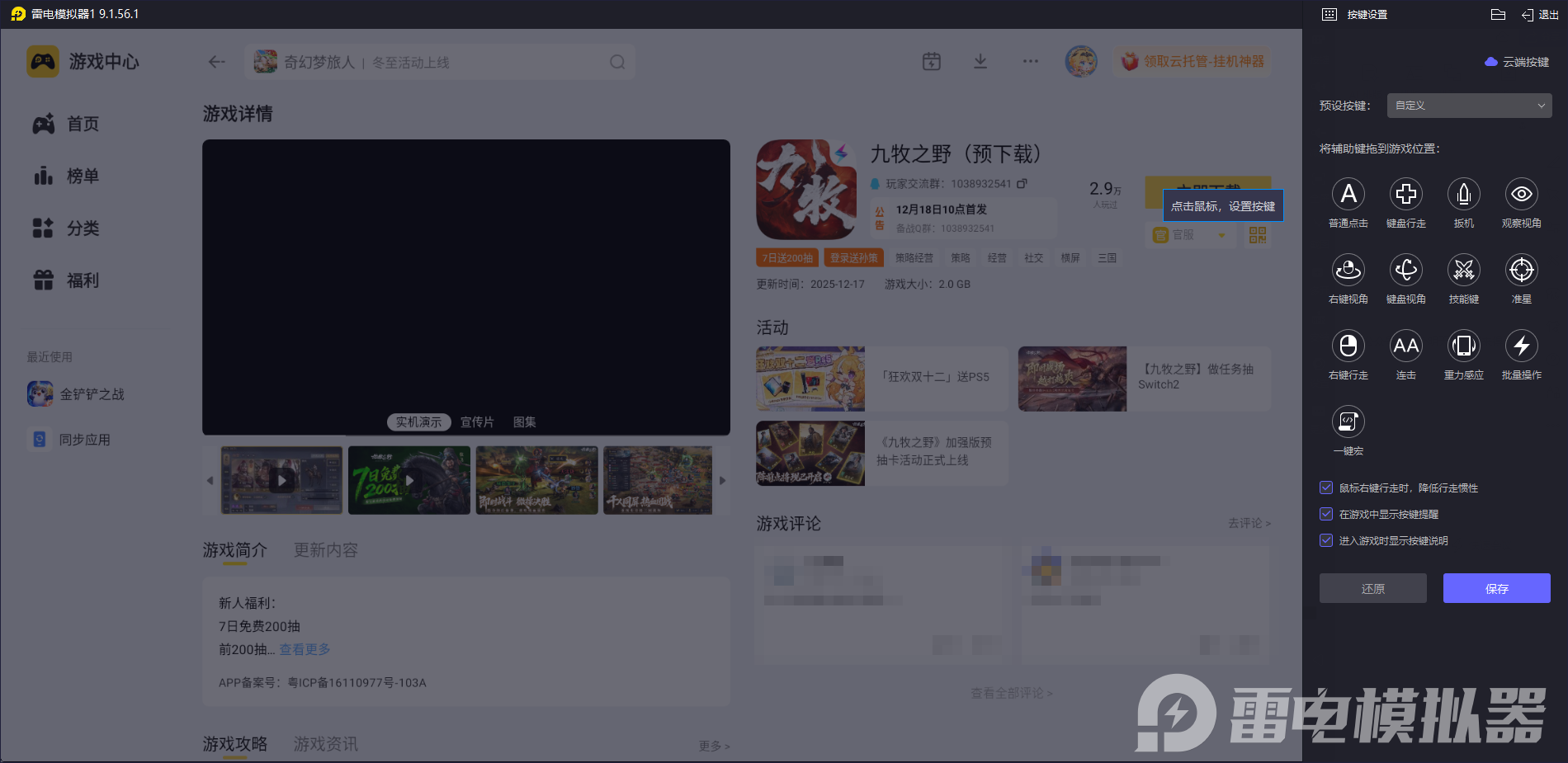Image resolution: width=1568 pixels, height=763 pixels.
Task: Open 分类 categories in the sidebar
Action: (x=66, y=228)
